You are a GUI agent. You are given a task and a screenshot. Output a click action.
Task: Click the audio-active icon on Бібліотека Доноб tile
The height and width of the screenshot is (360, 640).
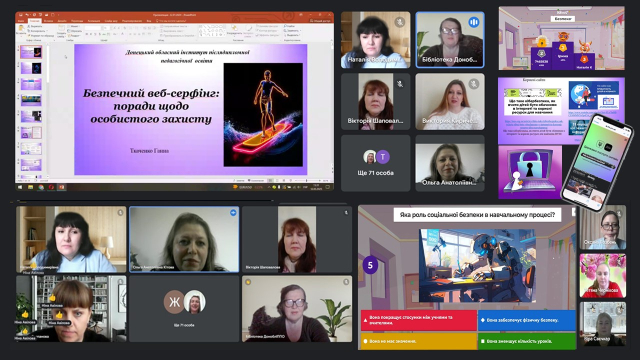[x=473, y=22]
